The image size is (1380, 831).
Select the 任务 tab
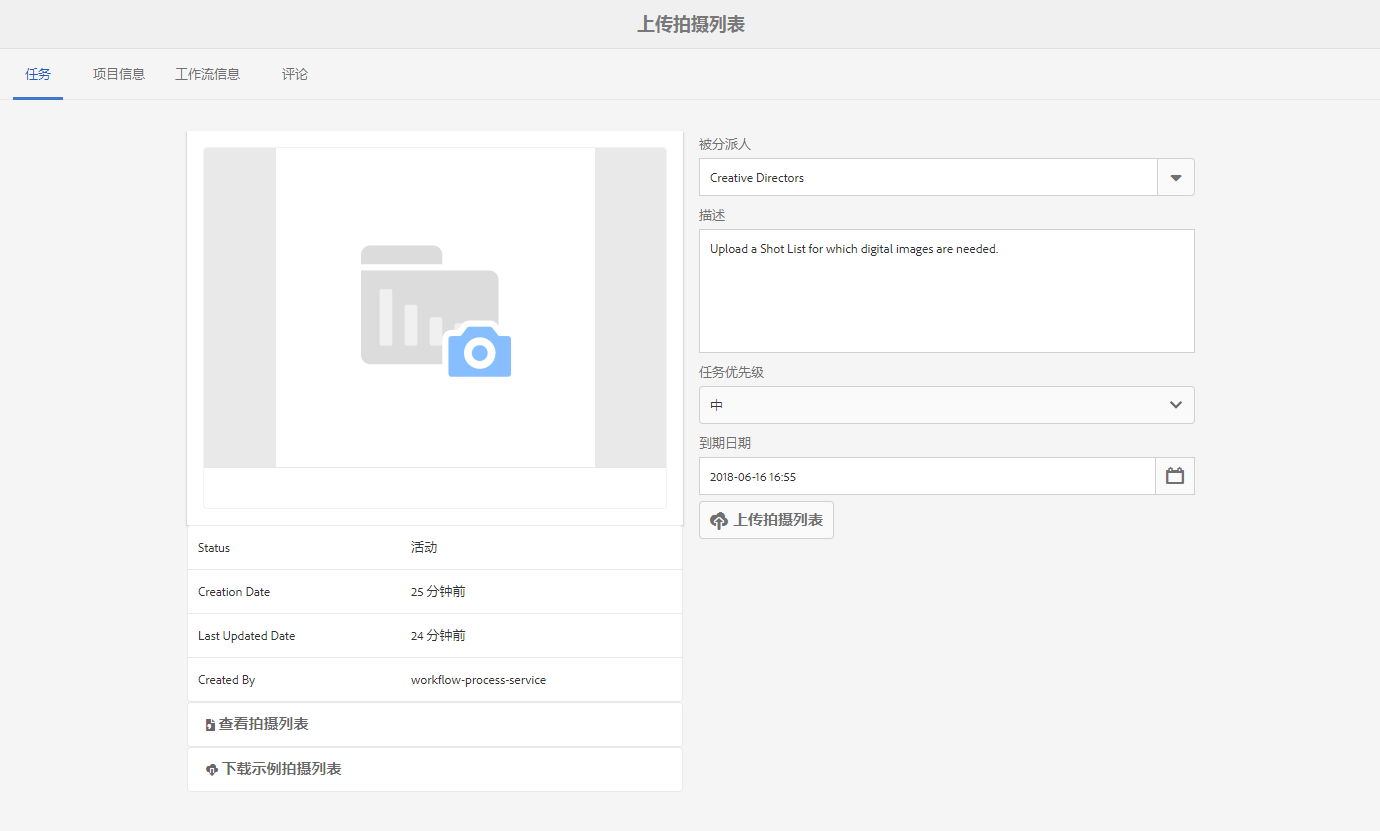[x=38, y=74]
